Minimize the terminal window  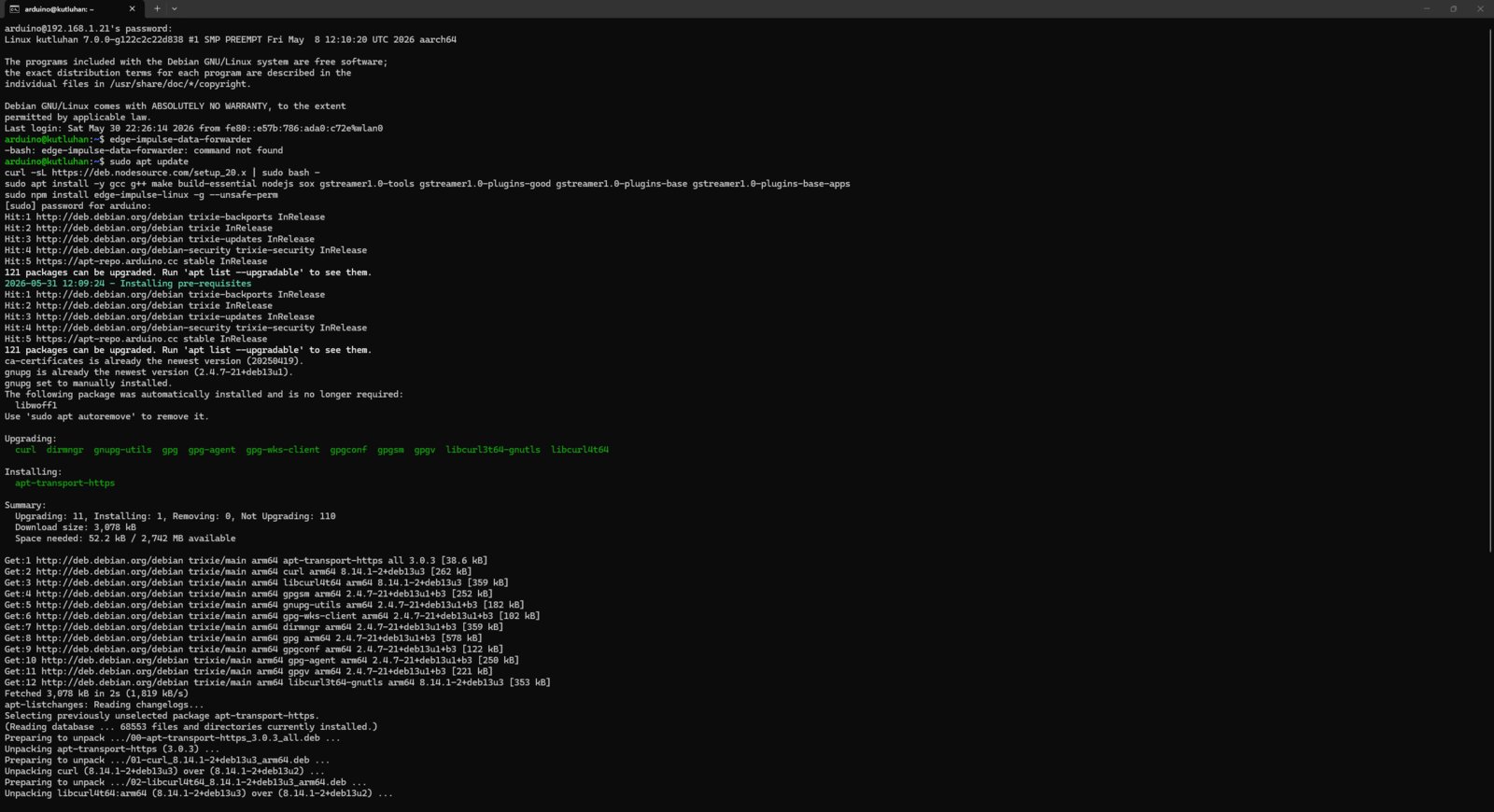(x=1427, y=8)
